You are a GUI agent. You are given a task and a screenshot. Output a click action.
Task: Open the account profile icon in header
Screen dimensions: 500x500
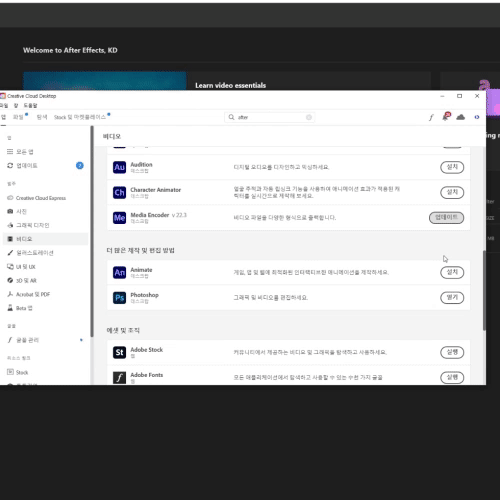pos(477,117)
